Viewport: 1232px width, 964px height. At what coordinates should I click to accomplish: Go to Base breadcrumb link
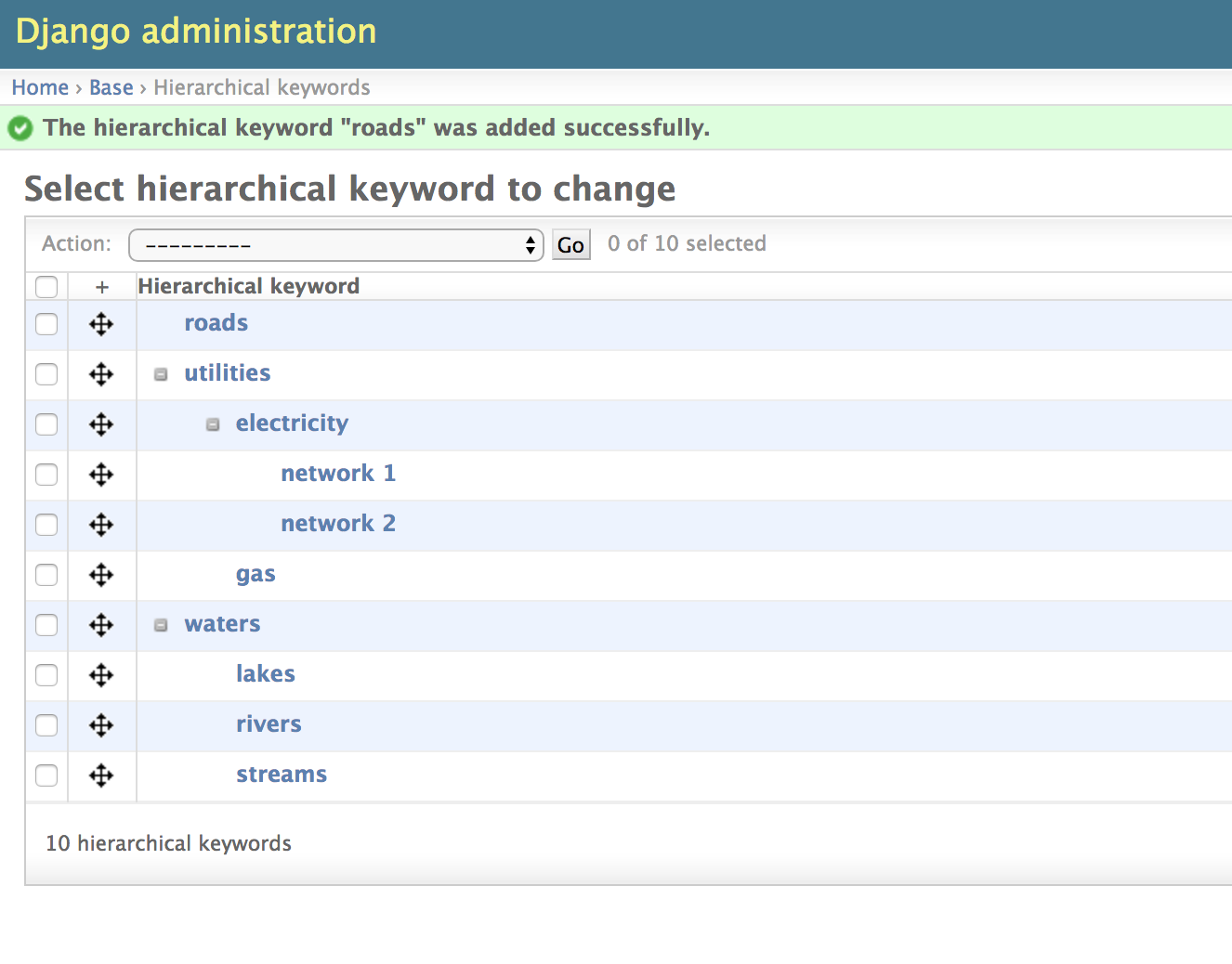tap(111, 87)
